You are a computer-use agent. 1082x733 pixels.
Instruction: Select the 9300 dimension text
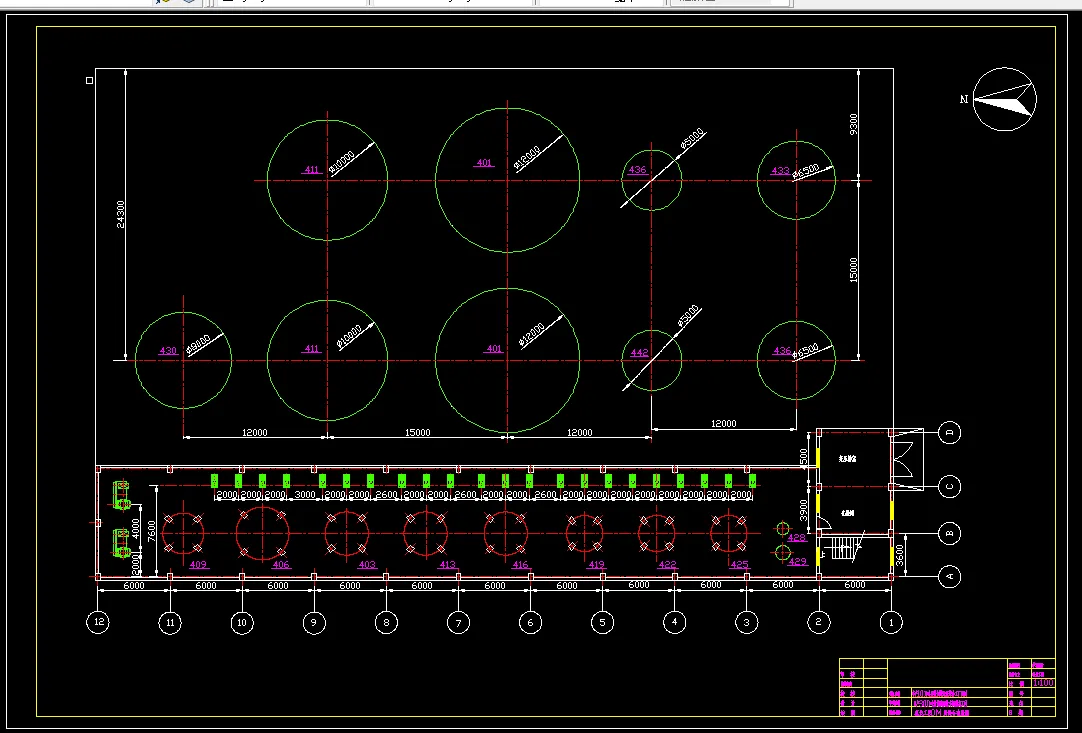854,124
